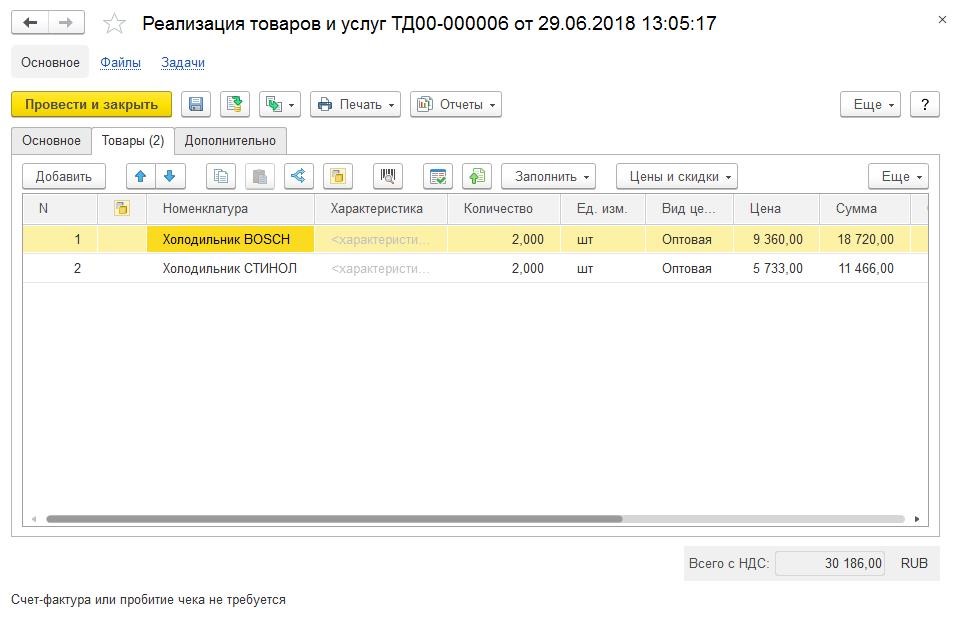This screenshot has width=955, height=618.
Task: Click price 5 733,00 cell
Action: [777, 269]
